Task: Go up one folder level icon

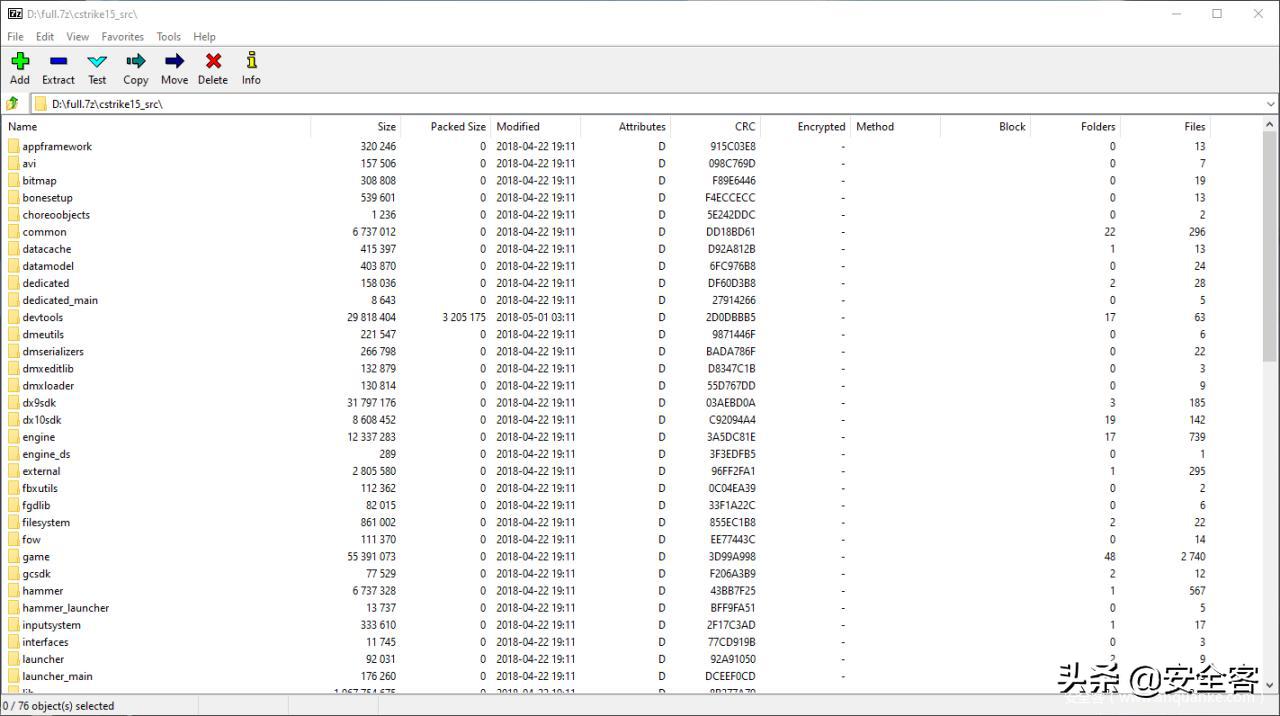Action: point(13,104)
